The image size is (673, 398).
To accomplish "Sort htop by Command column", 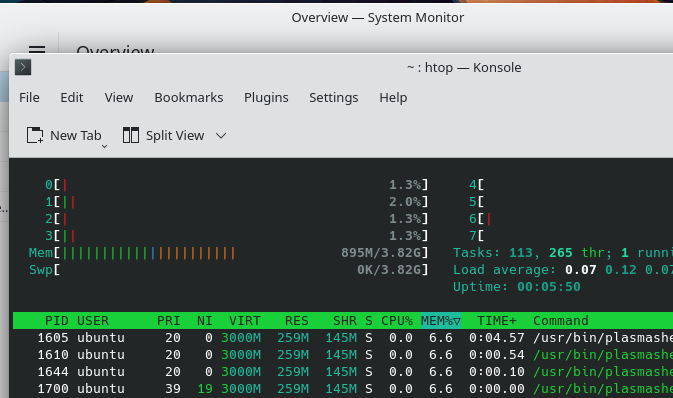I will (x=561, y=321).
